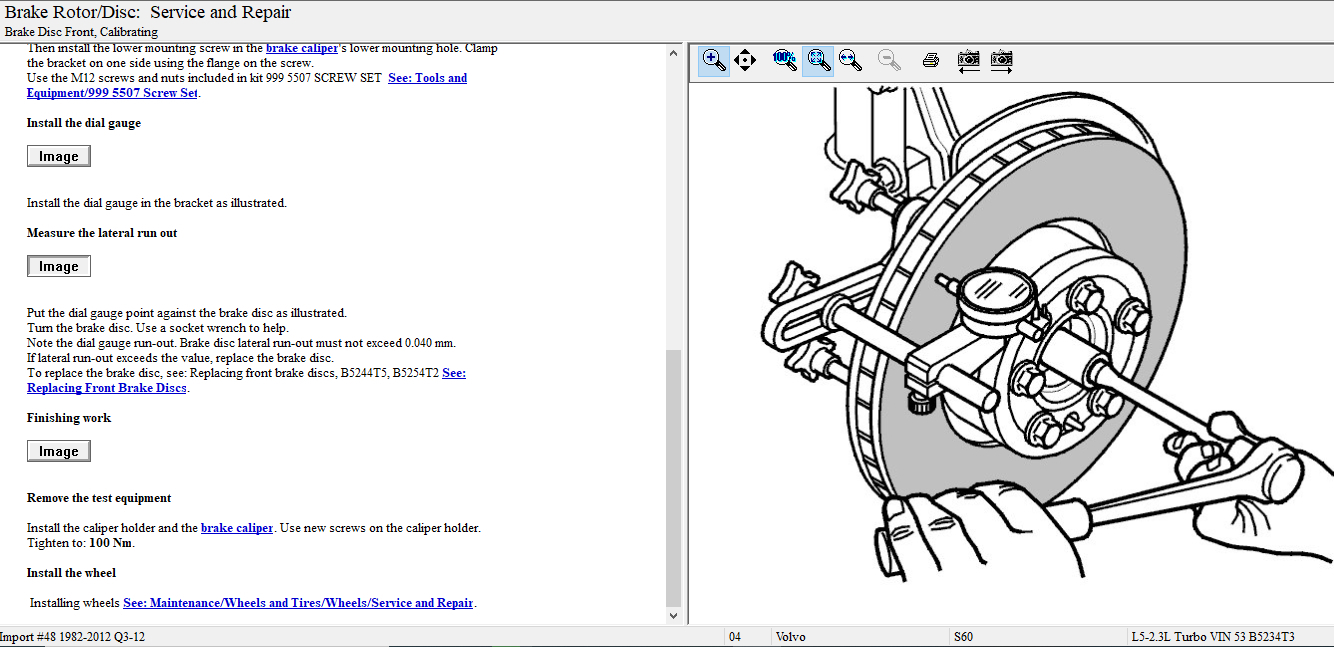1334x647 pixels.
Task: Open the Wheels Service and Repair link
Action: point(298,603)
